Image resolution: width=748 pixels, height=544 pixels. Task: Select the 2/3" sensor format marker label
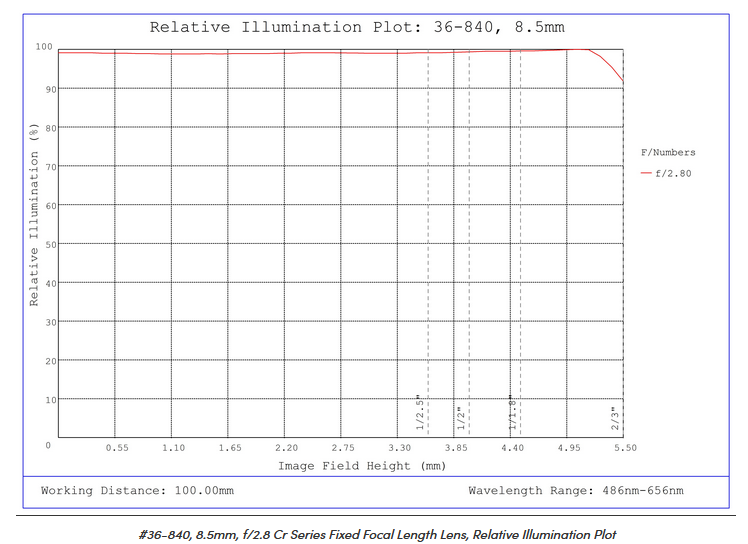[x=615, y=418]
